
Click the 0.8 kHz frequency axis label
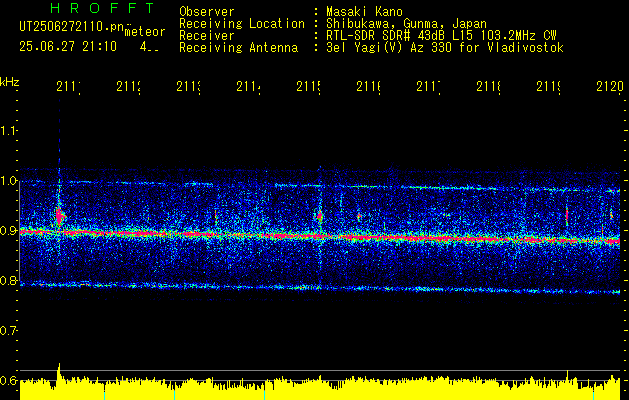8,281
